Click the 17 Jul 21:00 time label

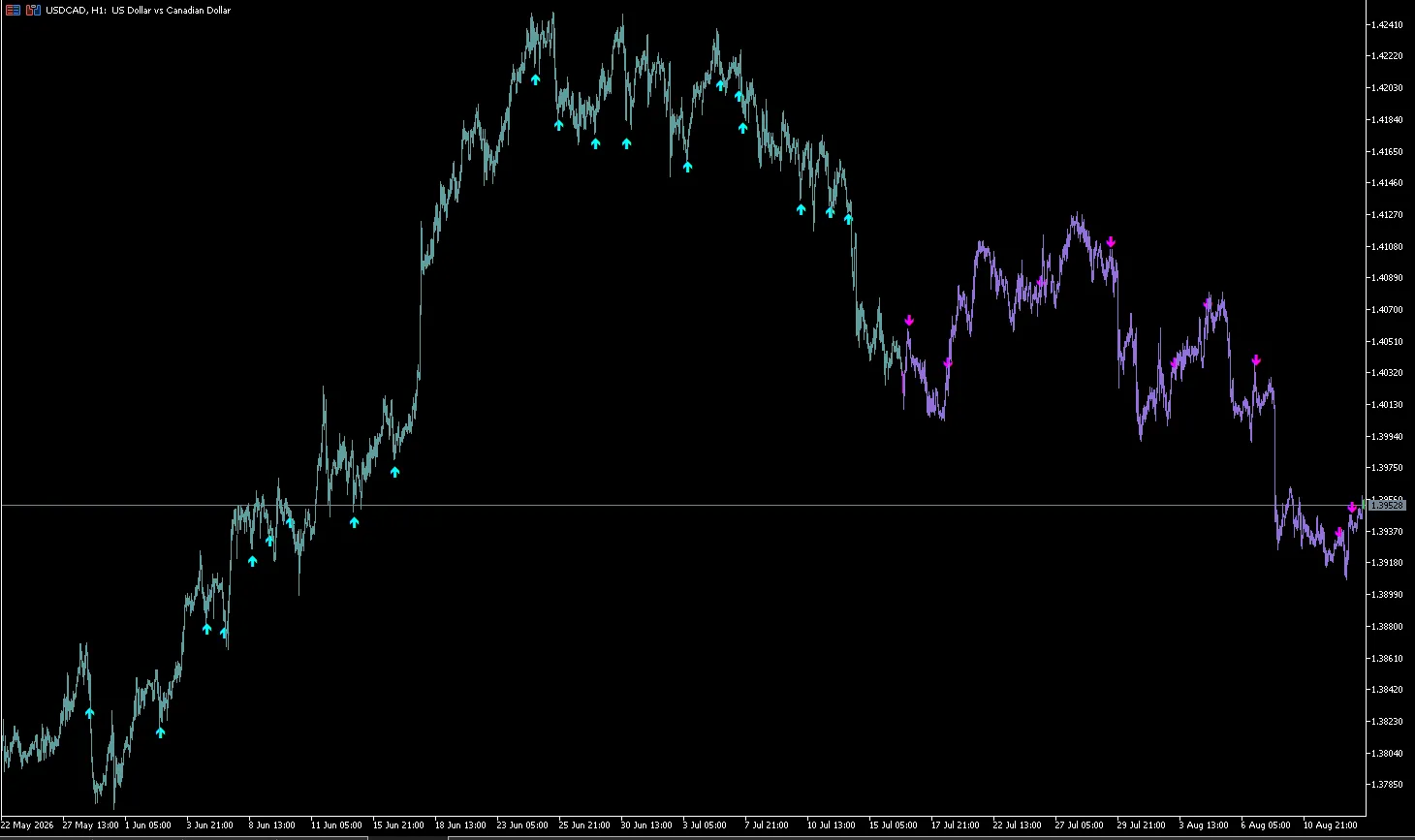(x=956, y=825)
